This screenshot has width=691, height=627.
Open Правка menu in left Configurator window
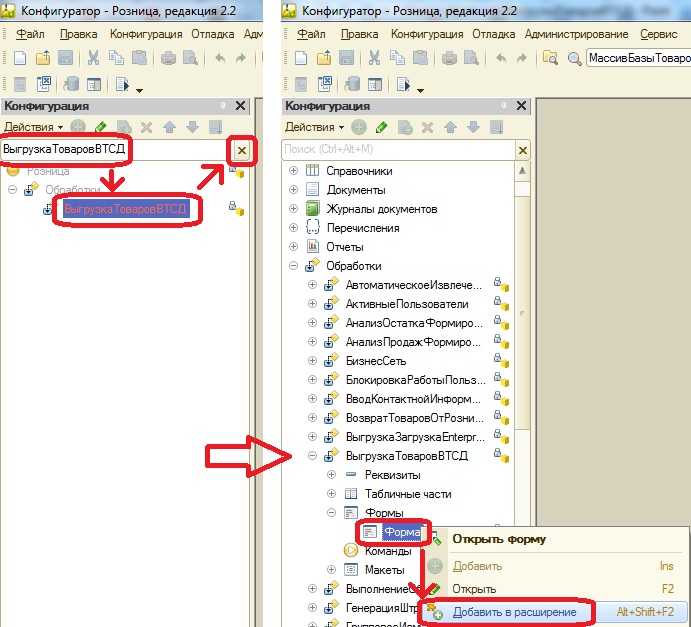[x=78, y=34]
